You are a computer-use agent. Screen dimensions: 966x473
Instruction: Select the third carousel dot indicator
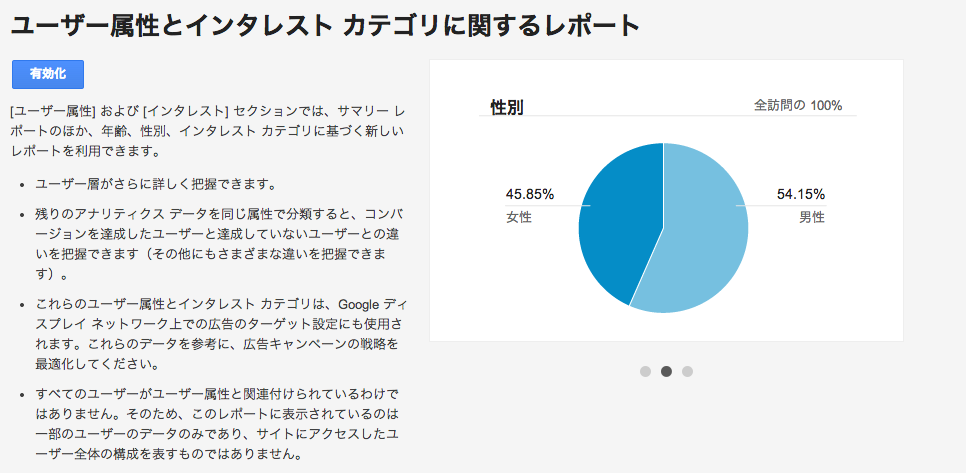point(687,371)
